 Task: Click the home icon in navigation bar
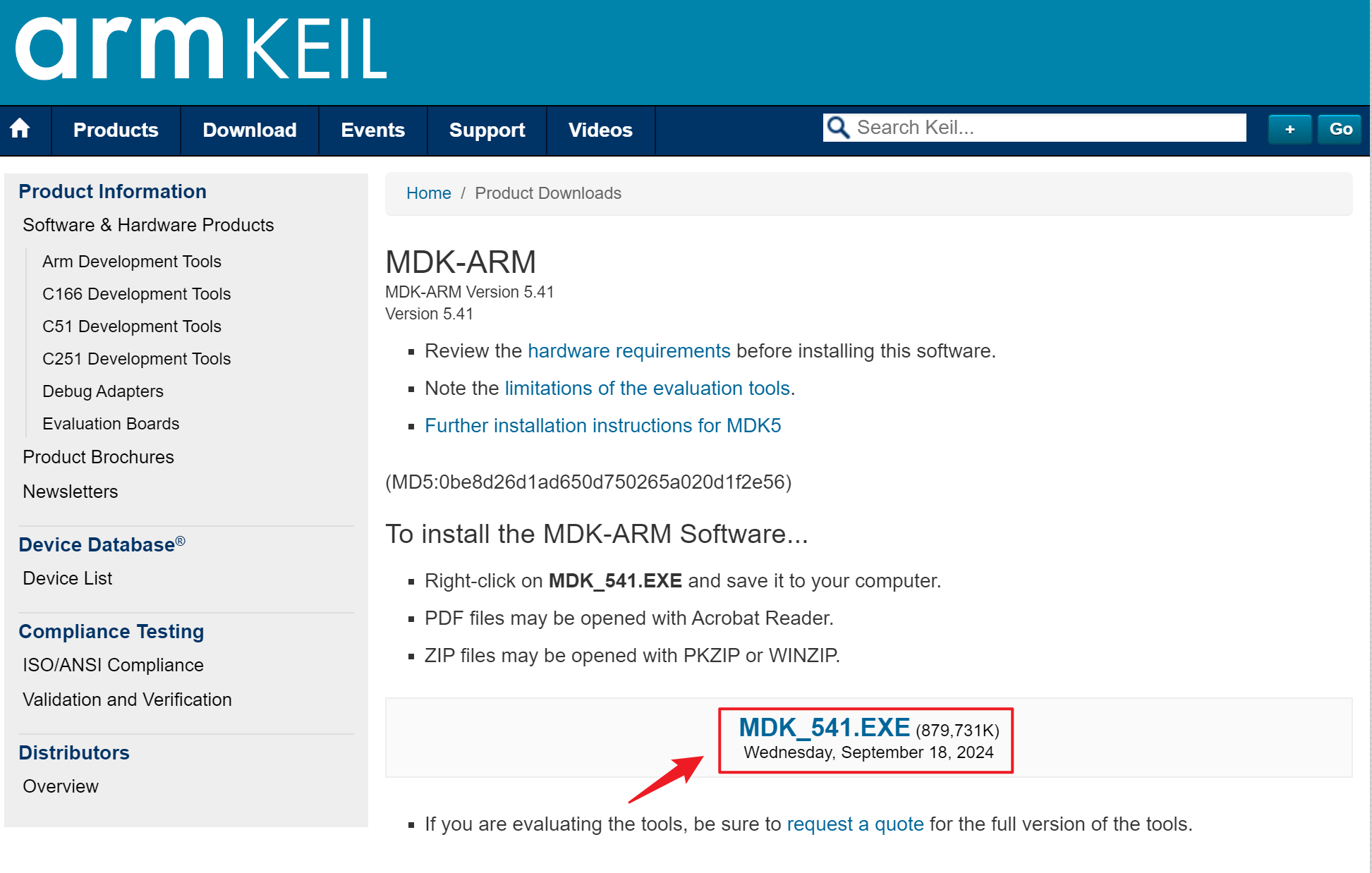(x=20, y=129)
